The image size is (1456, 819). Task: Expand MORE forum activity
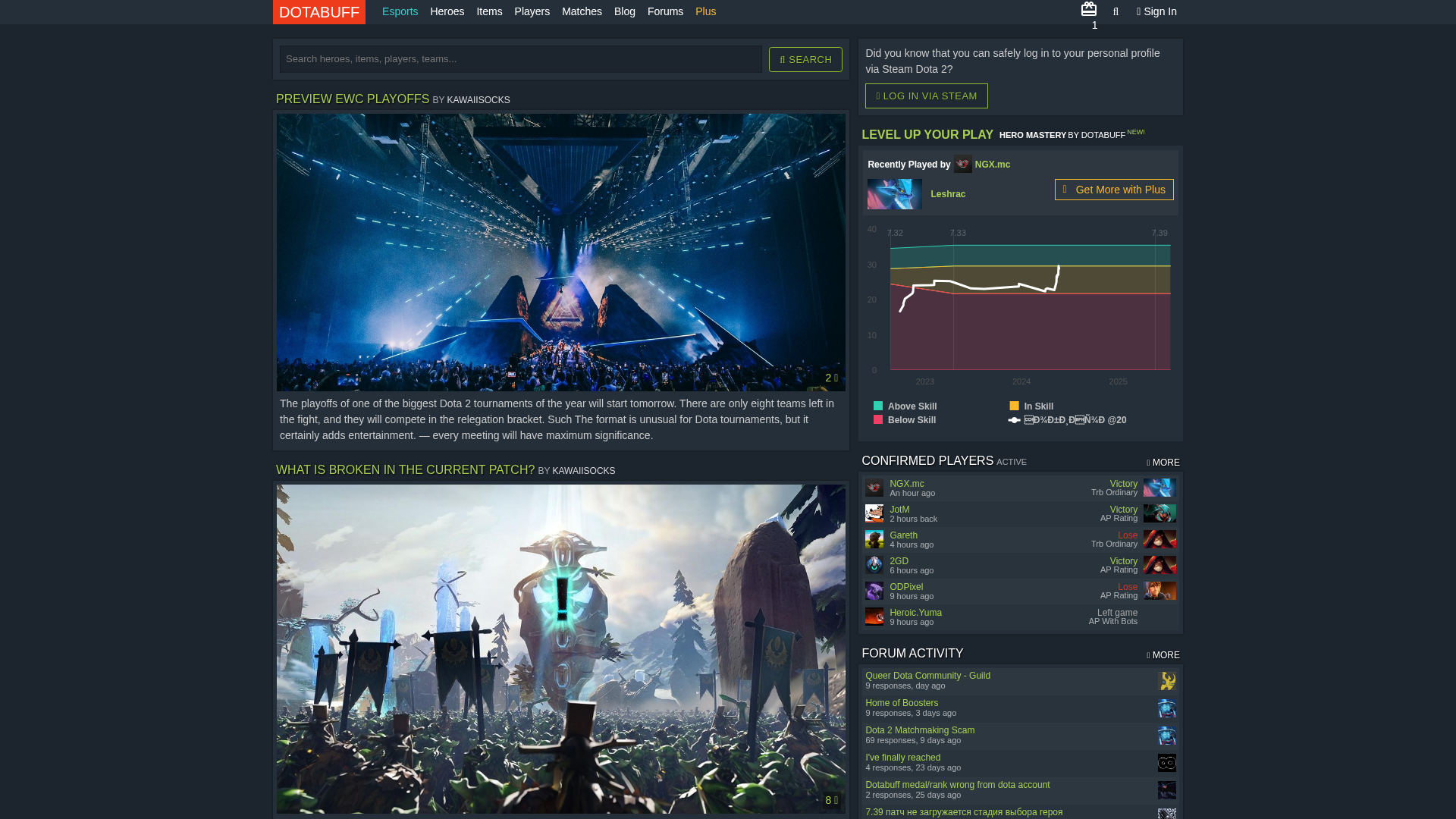(1163, 655)
